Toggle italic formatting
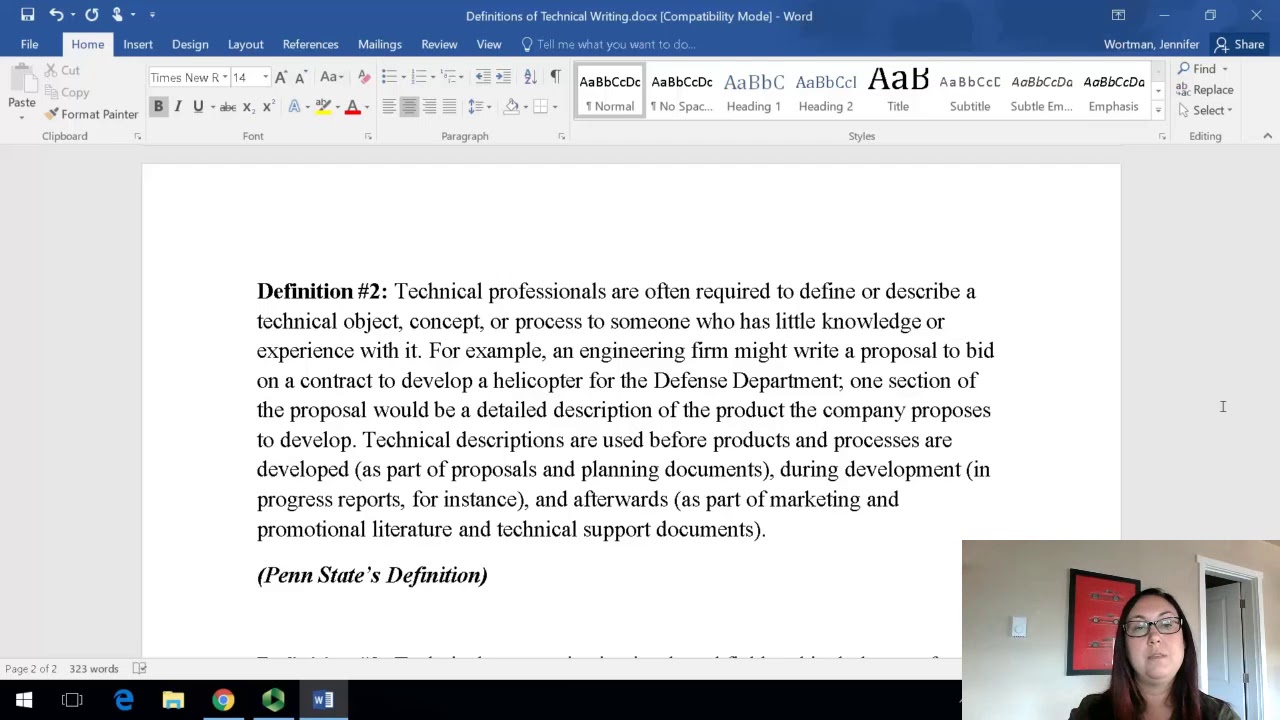Image resolution: width=1280 pixels, height=720 pixels. [178, 107]
